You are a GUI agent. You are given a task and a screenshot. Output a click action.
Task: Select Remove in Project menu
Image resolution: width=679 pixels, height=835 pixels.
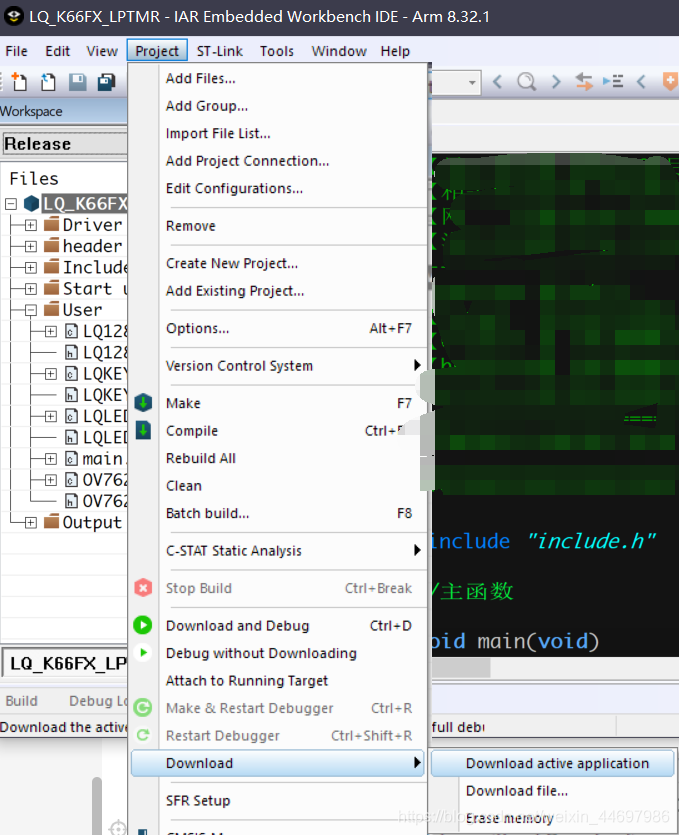point(279,226)
